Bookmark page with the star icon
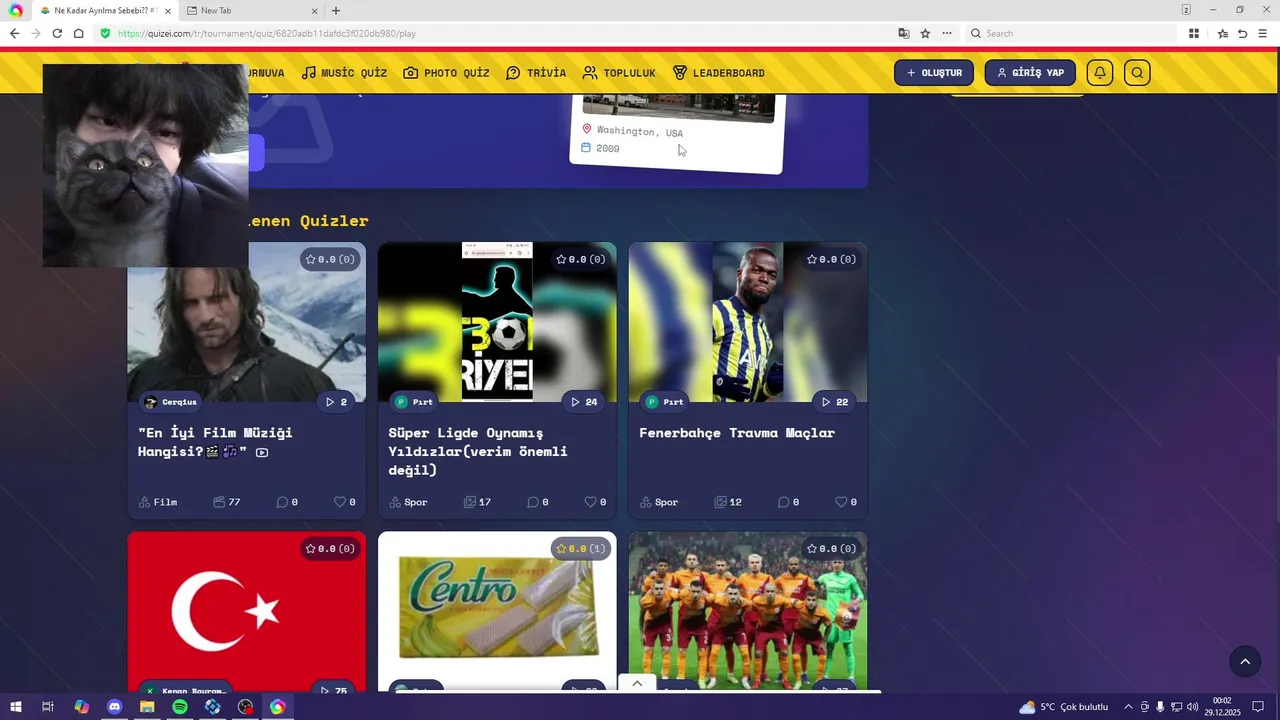This screenshot has height=720, width=1280. pos(925,33)
